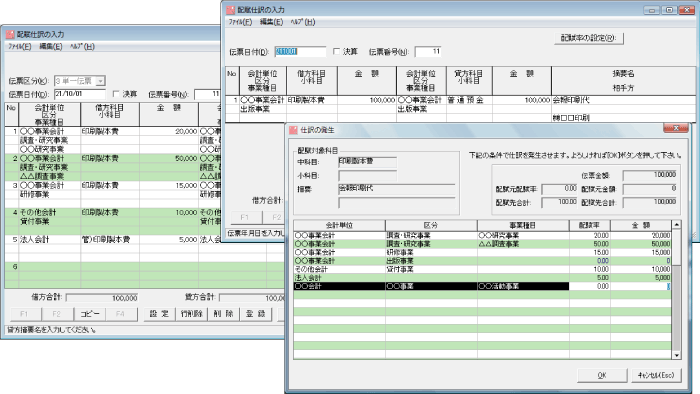Screen dimensions: 700x394
Task: Click the 会報印刷代 cell under 摘要名 column
Action: pyautogui.click(x=623, y=100)
